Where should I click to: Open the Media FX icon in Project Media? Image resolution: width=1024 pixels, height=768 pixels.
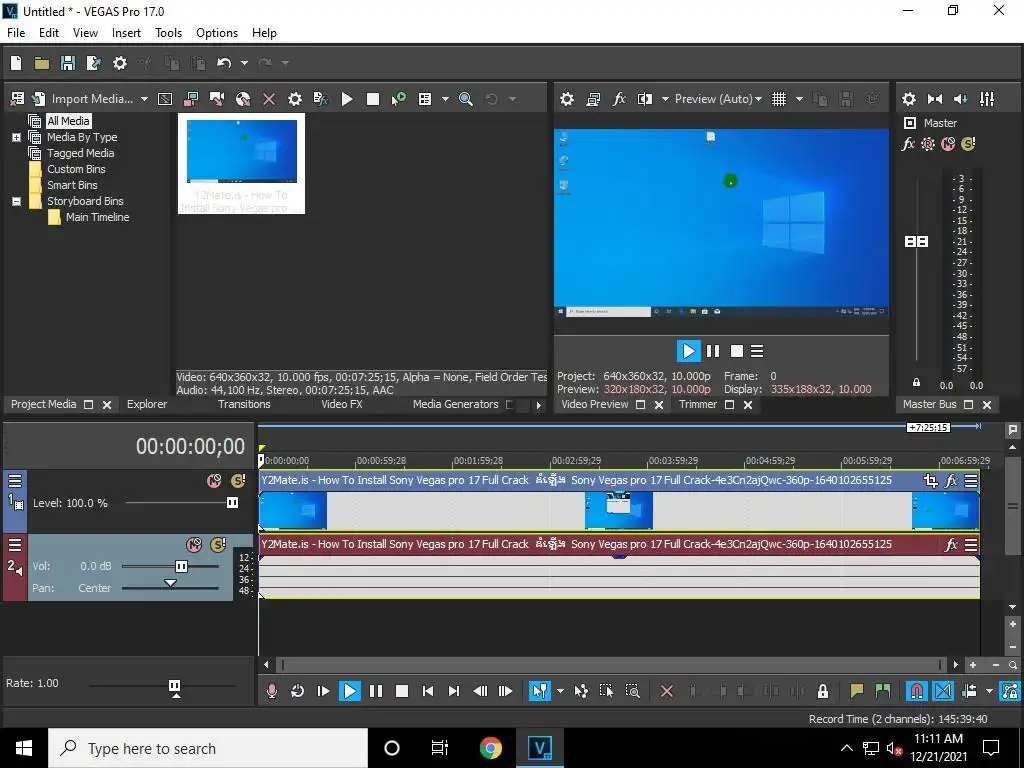[x=321, y=99]
